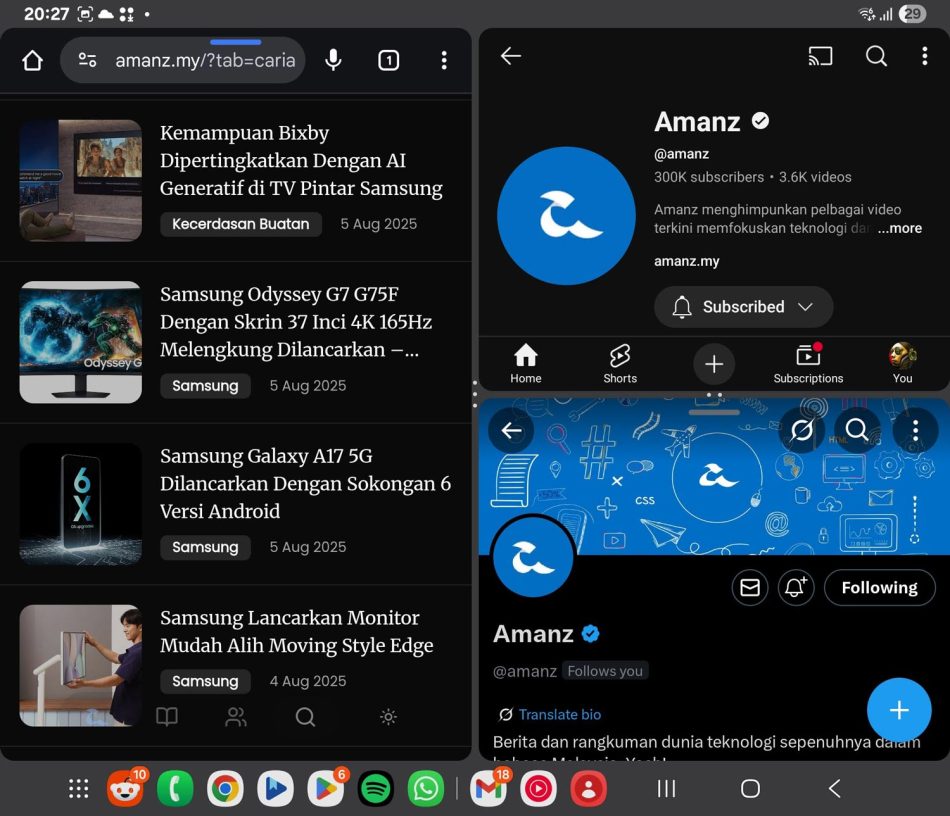Image resolution: width=950 pixels, height=816 pixels.
Task: Expand the Subscribed notification options chevron
Action: point(808,307)
